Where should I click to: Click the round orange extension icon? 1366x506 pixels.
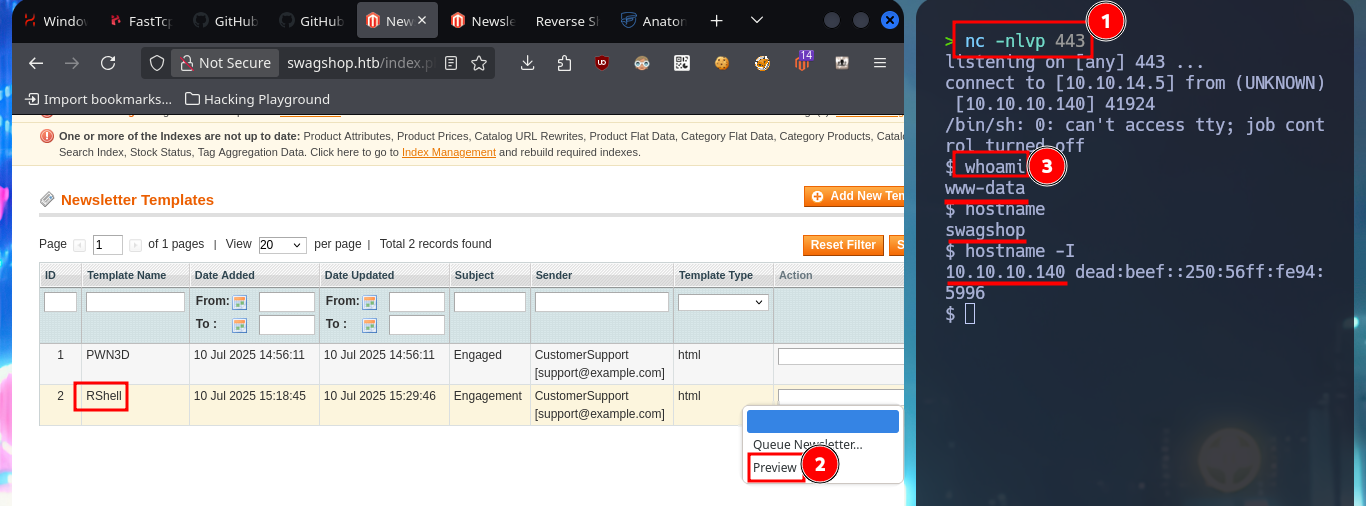tap(762, 63)
